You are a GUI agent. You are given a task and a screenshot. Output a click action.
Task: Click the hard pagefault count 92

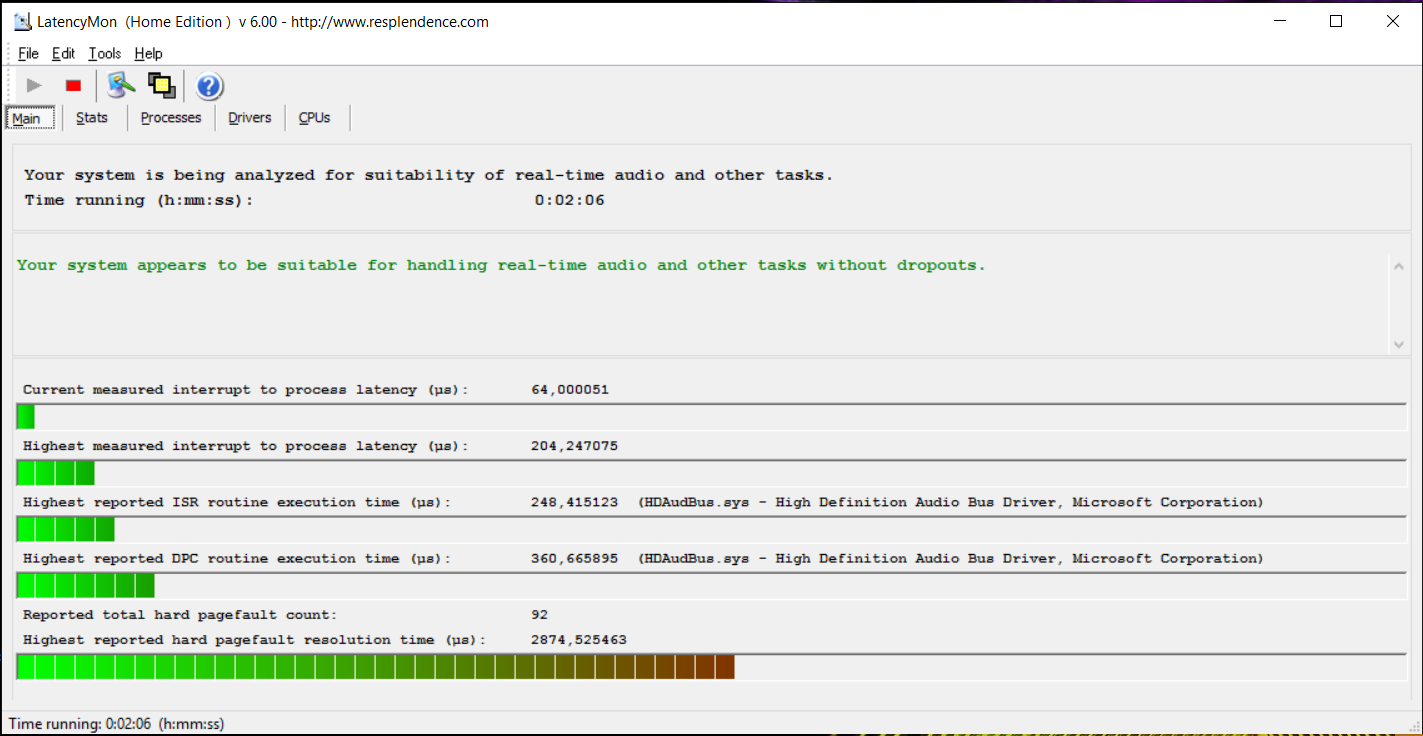(x=540, y=615)
